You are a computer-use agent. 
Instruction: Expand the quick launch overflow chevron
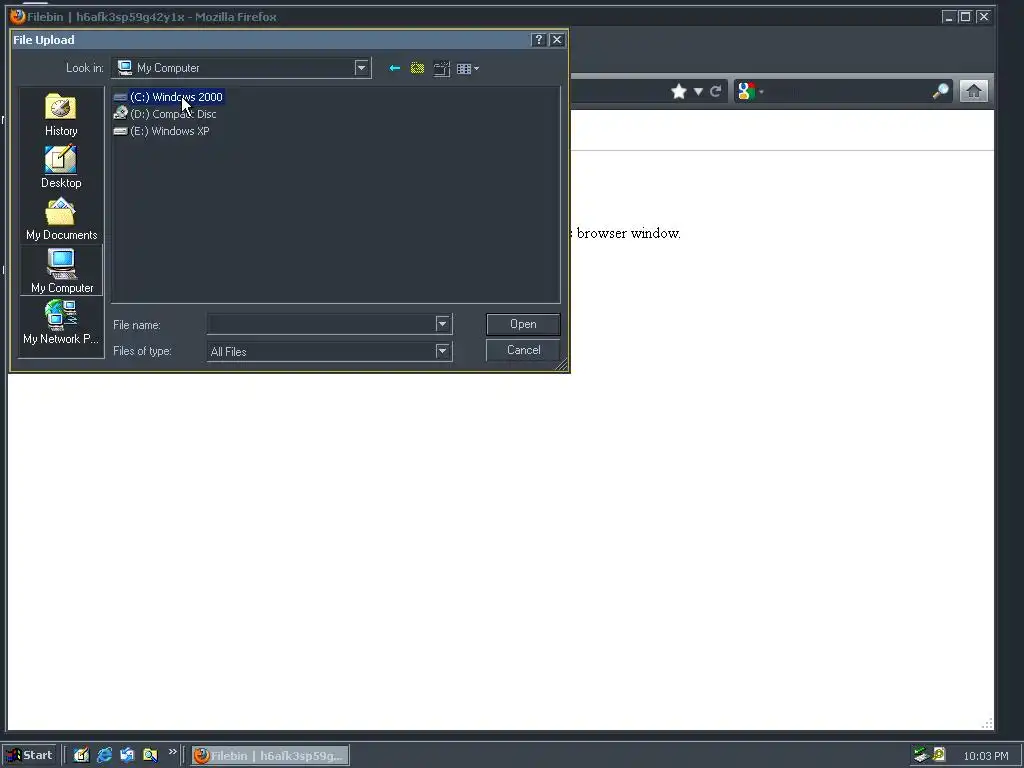pos(172,752)
